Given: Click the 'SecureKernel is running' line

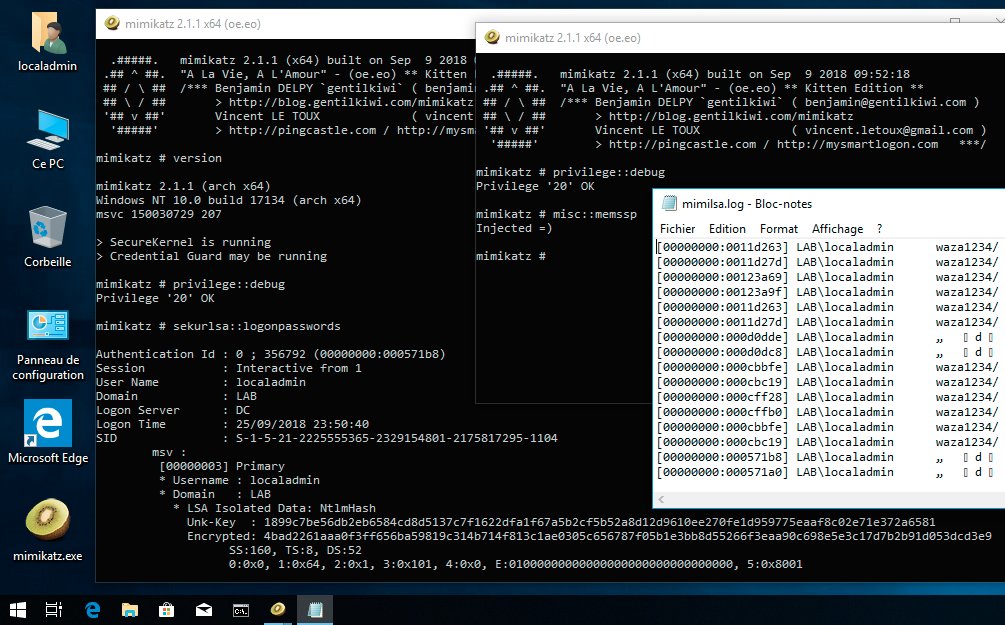Looking at the screenshot, I should coord(183,242).
